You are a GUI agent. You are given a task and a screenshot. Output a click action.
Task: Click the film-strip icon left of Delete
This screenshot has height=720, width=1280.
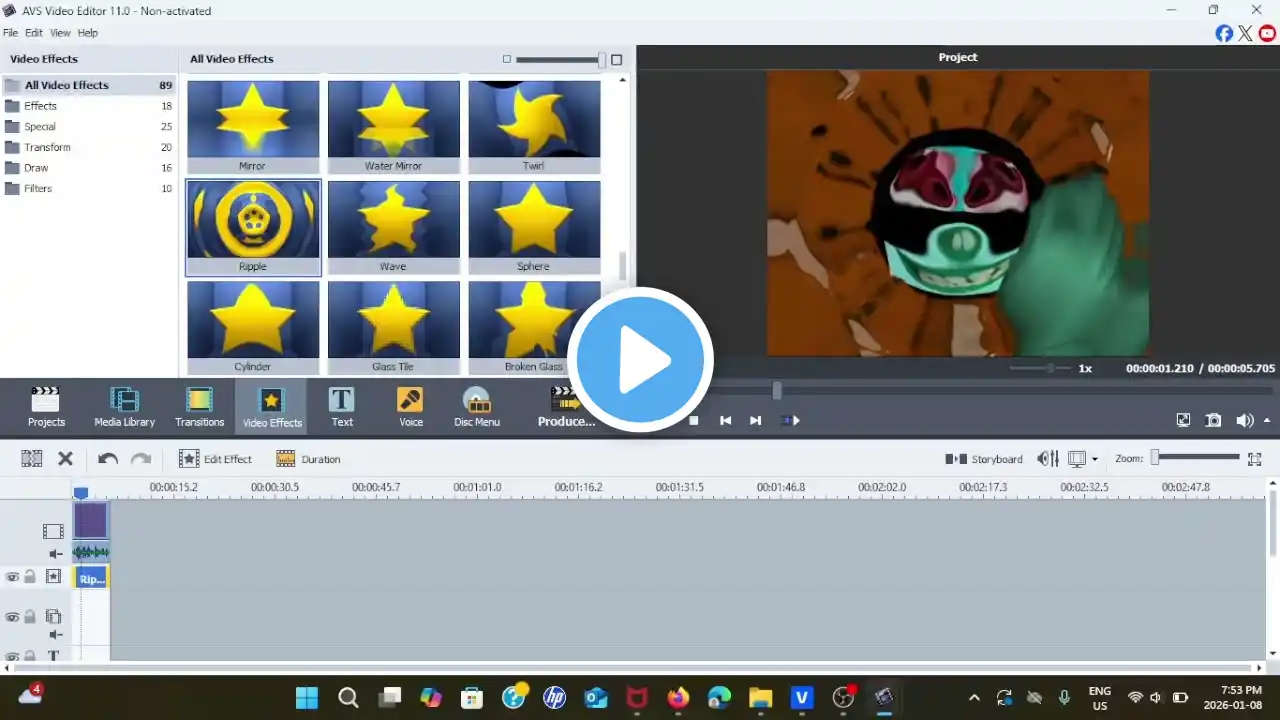(32, 459)
